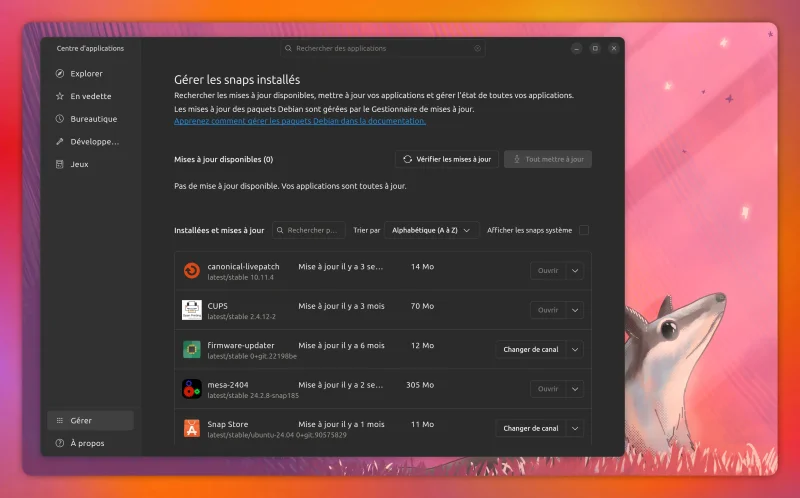Click the download icon in Tout mettre à jour
800x498 pixels.
click(517, 159)
